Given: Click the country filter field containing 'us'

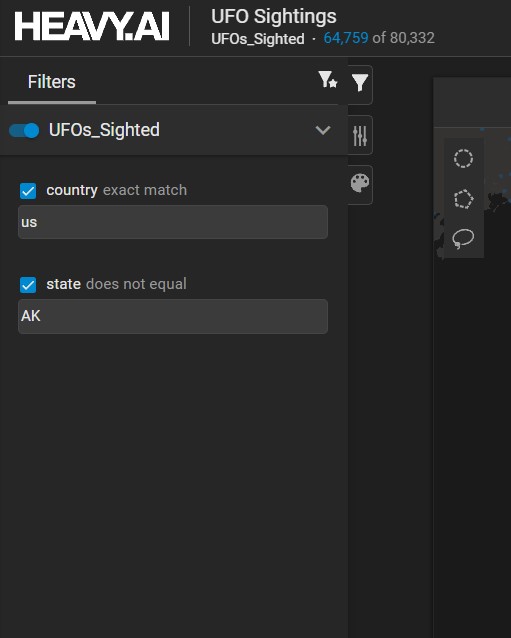Looking at the screenshot, I should tap(173, 222).
